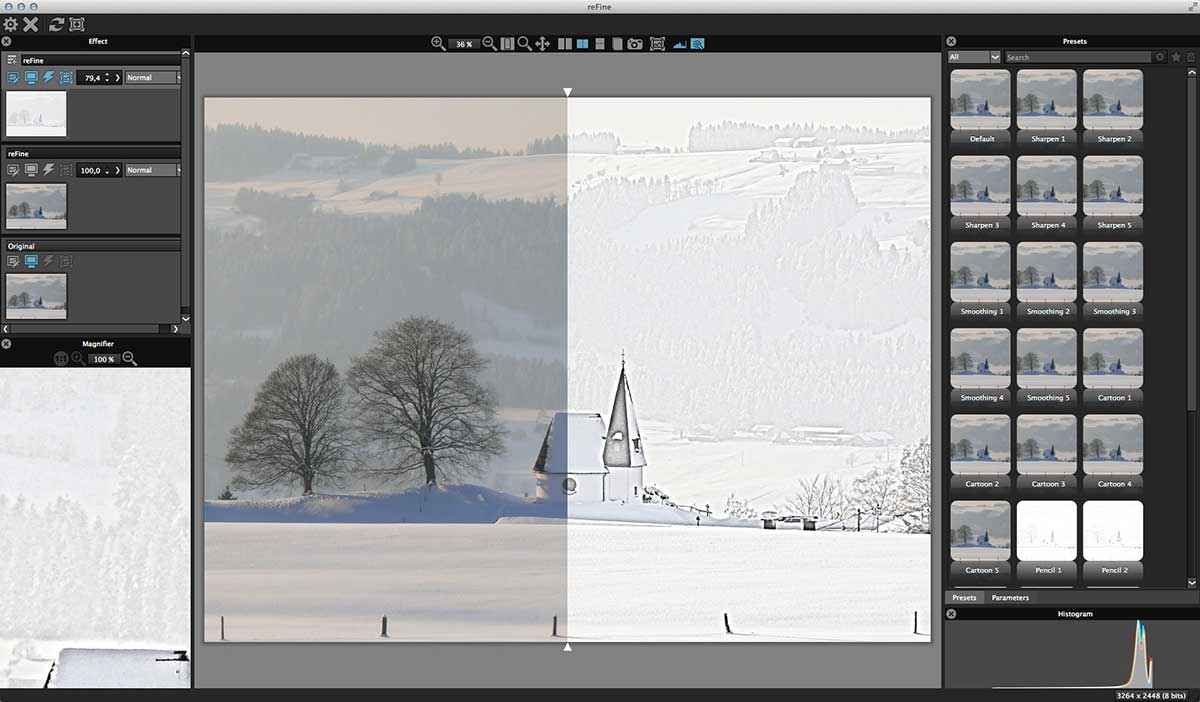
Task: Close the Effect panel
Action: [x=6, y=41]
